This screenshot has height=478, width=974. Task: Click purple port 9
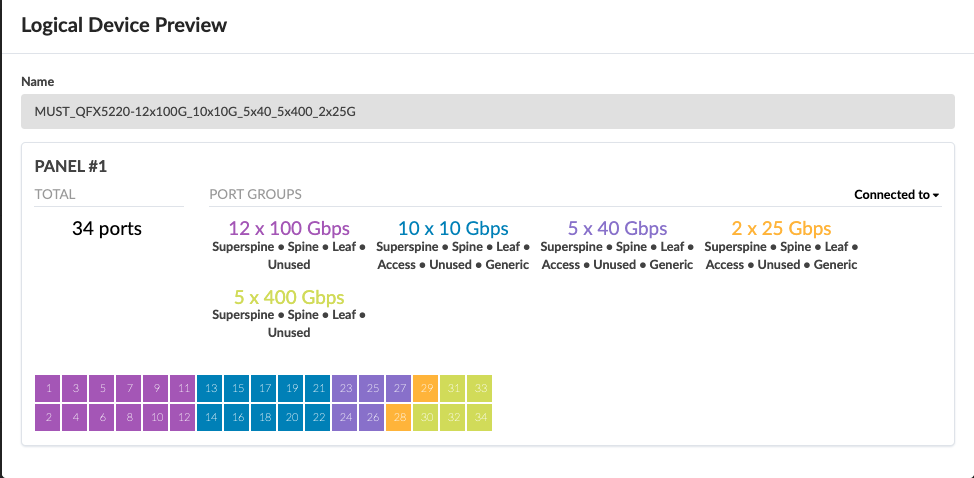(157, 389)
